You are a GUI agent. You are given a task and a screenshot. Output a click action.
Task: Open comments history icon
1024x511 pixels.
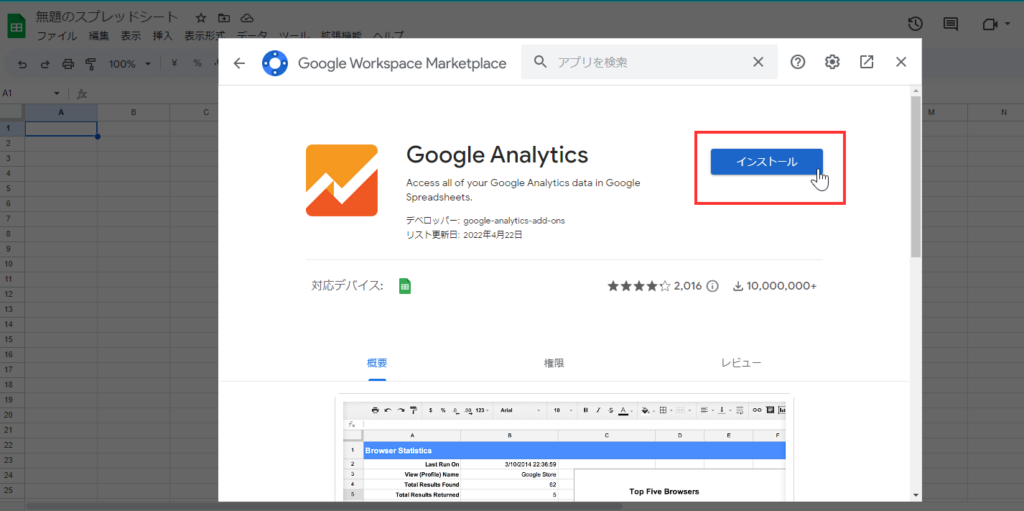click(x=950, y=24)
